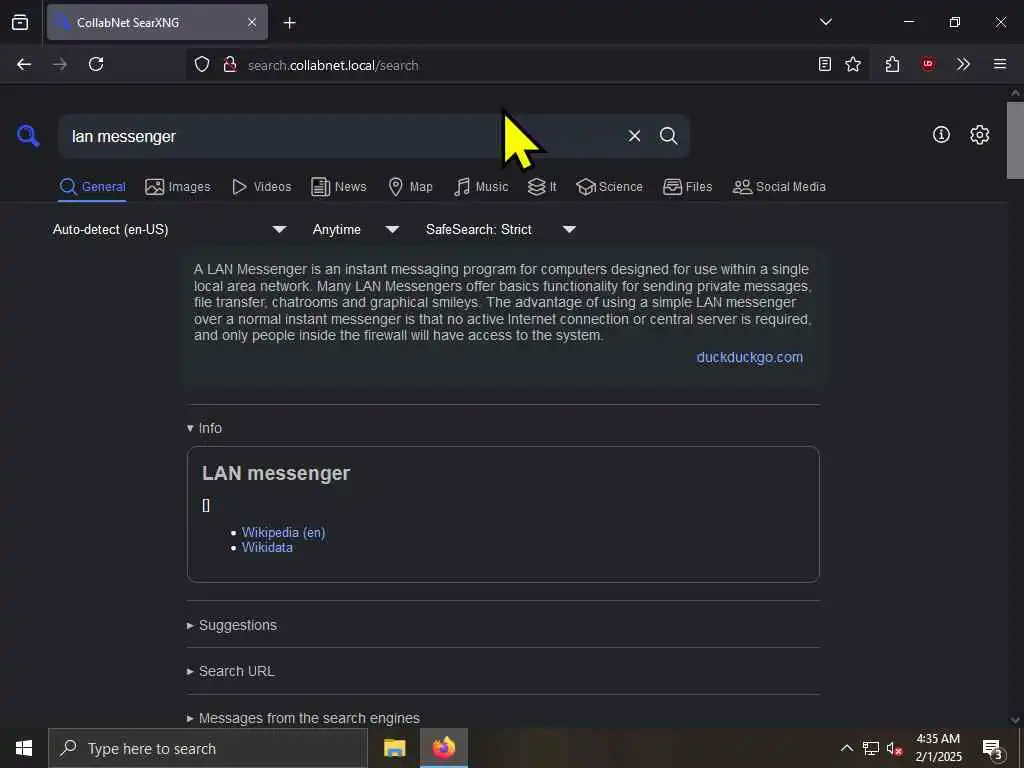Close the CollabNet SearXNG tab
Screen dimensions: 1024x768
[x=252, y=22]
